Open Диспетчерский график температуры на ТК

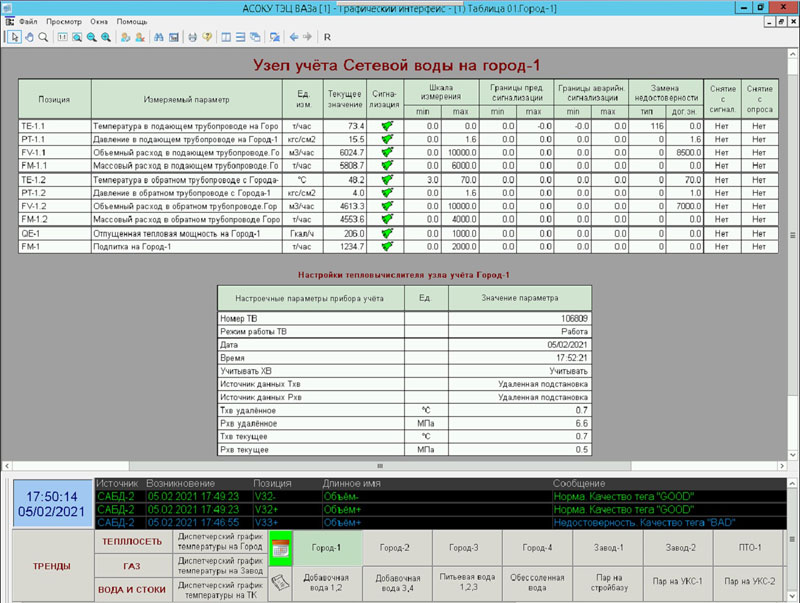[220, 590]
